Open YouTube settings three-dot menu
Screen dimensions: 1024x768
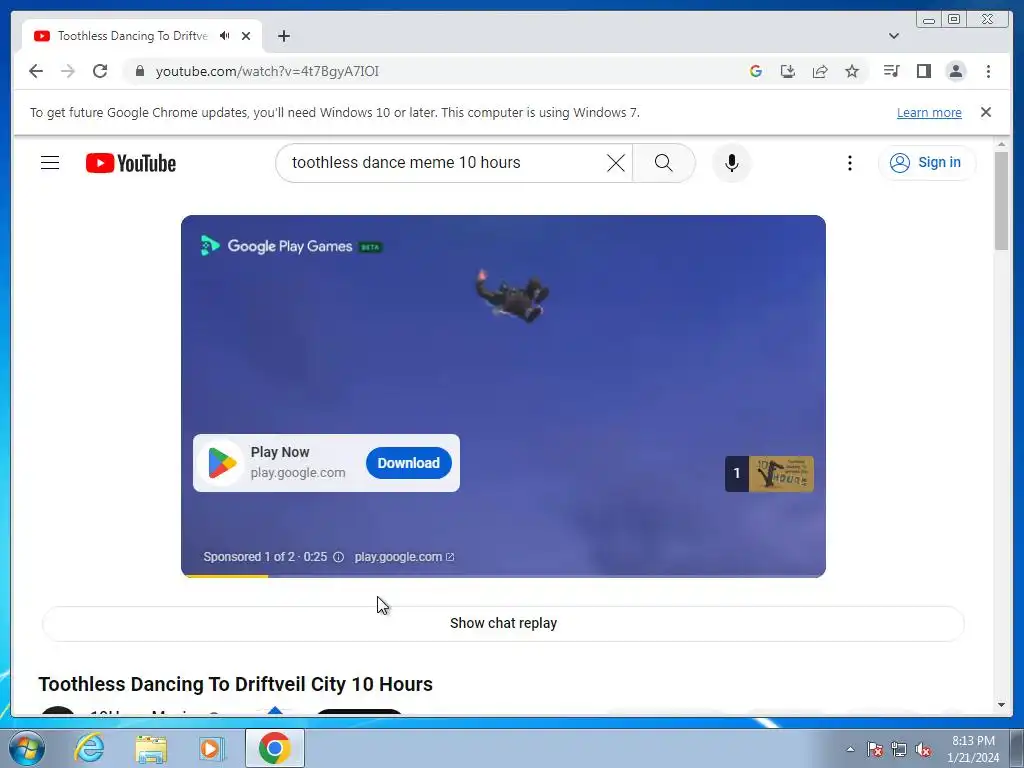click(x=850, y=163)
